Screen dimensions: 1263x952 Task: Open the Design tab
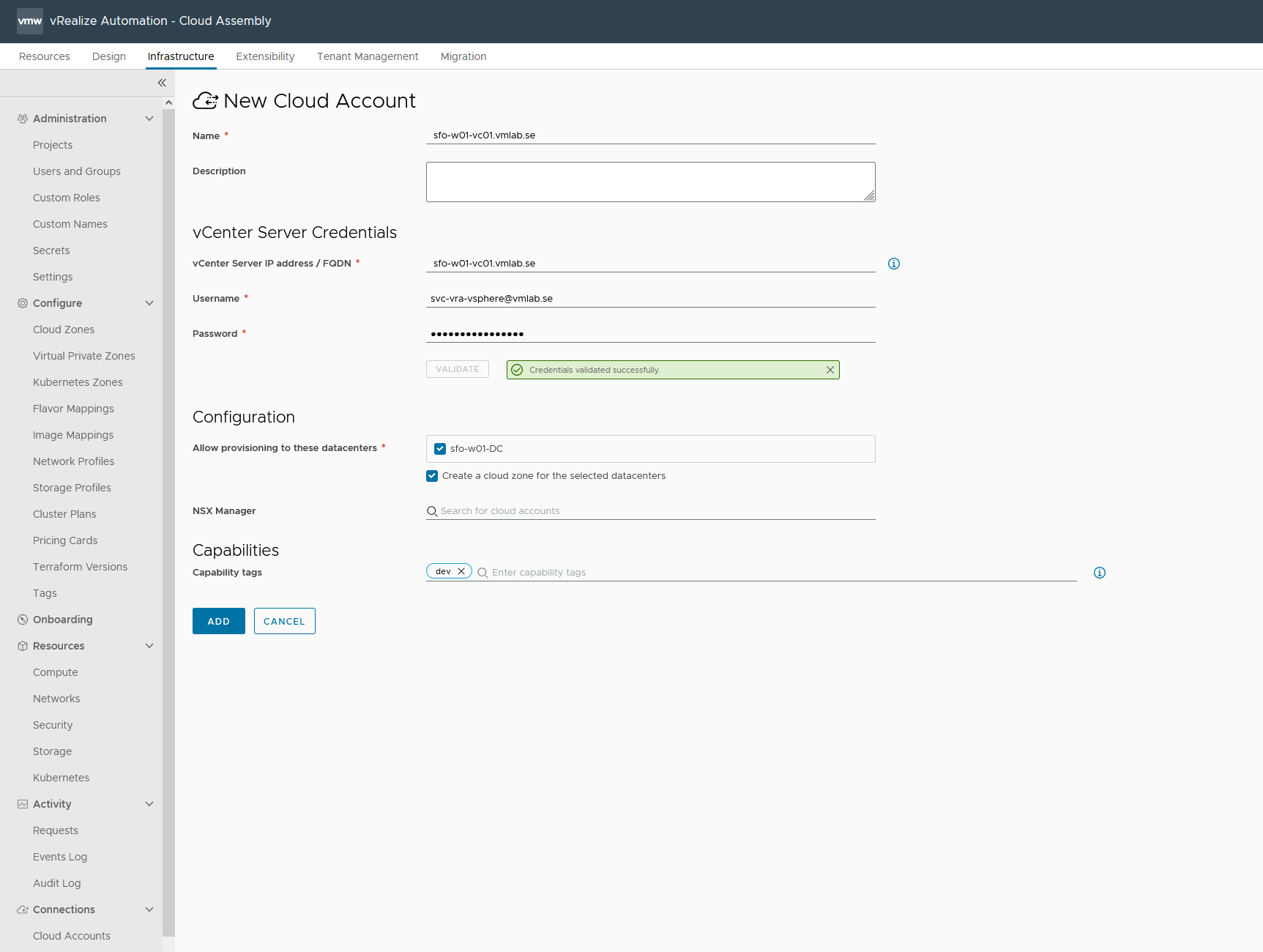tap(109, 56)
